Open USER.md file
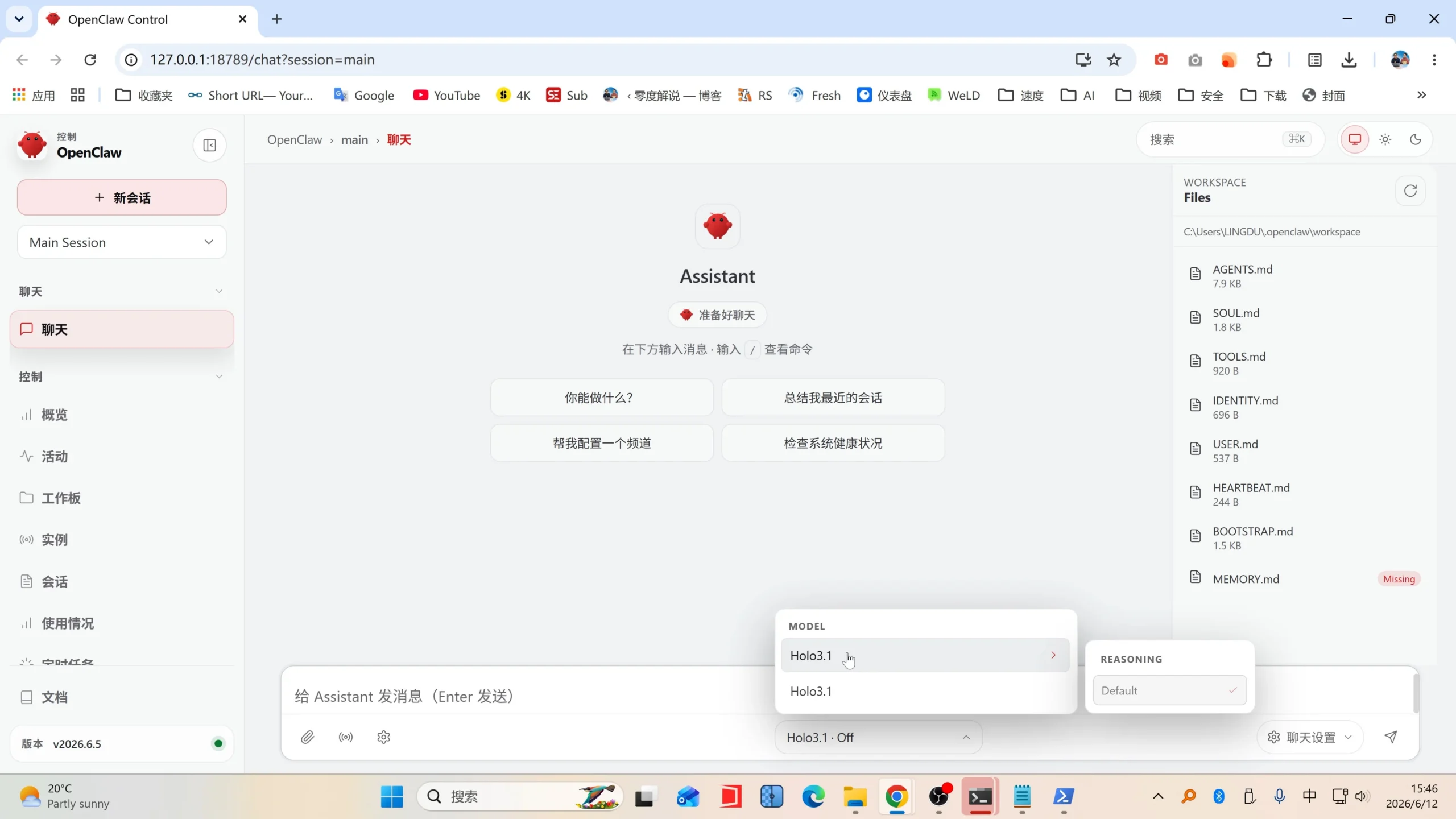This screenshot has width=1456, height=819. coord(1305,450)
